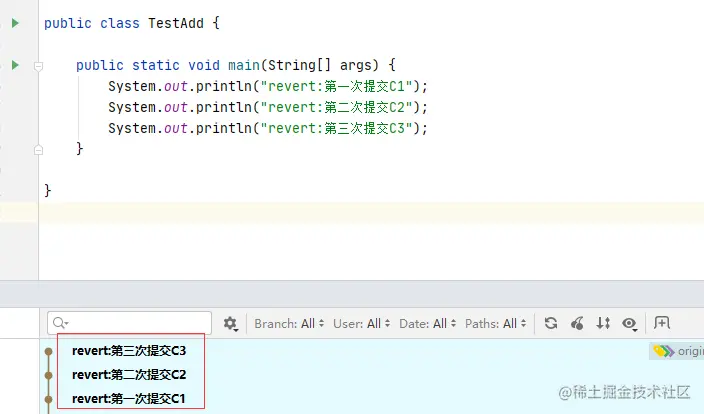Select commit revert:第一次提交C1
The height and width of the screenshot is (414, 704).
(128, 399)
